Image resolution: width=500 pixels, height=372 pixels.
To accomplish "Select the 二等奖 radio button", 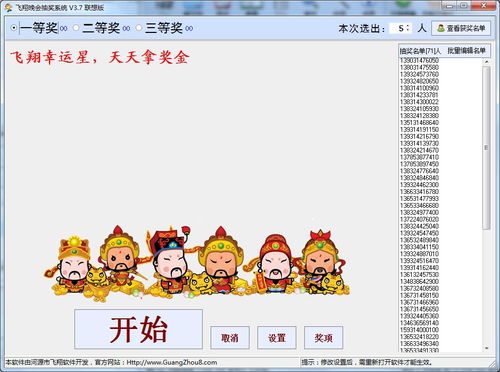I will point(76,28).
